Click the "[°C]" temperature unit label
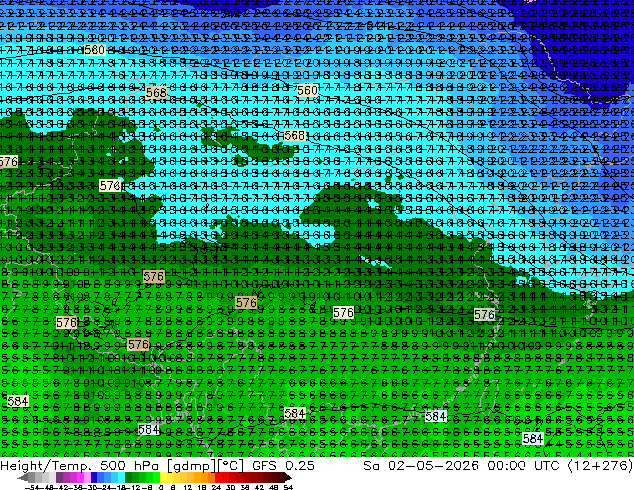This screenshot has width=634, height=490. pos(230,466)
